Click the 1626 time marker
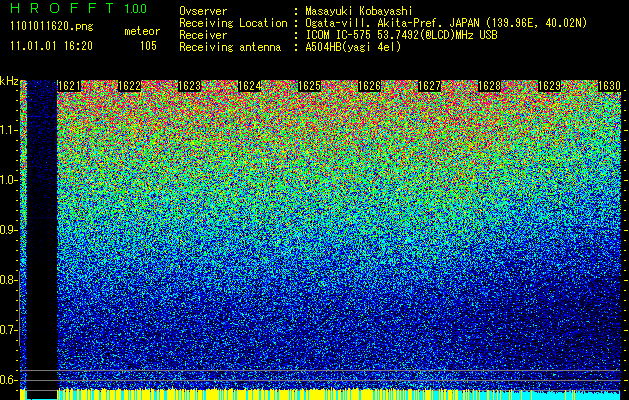629x400 pixels. pyautogui.click(x=369, y=86)
